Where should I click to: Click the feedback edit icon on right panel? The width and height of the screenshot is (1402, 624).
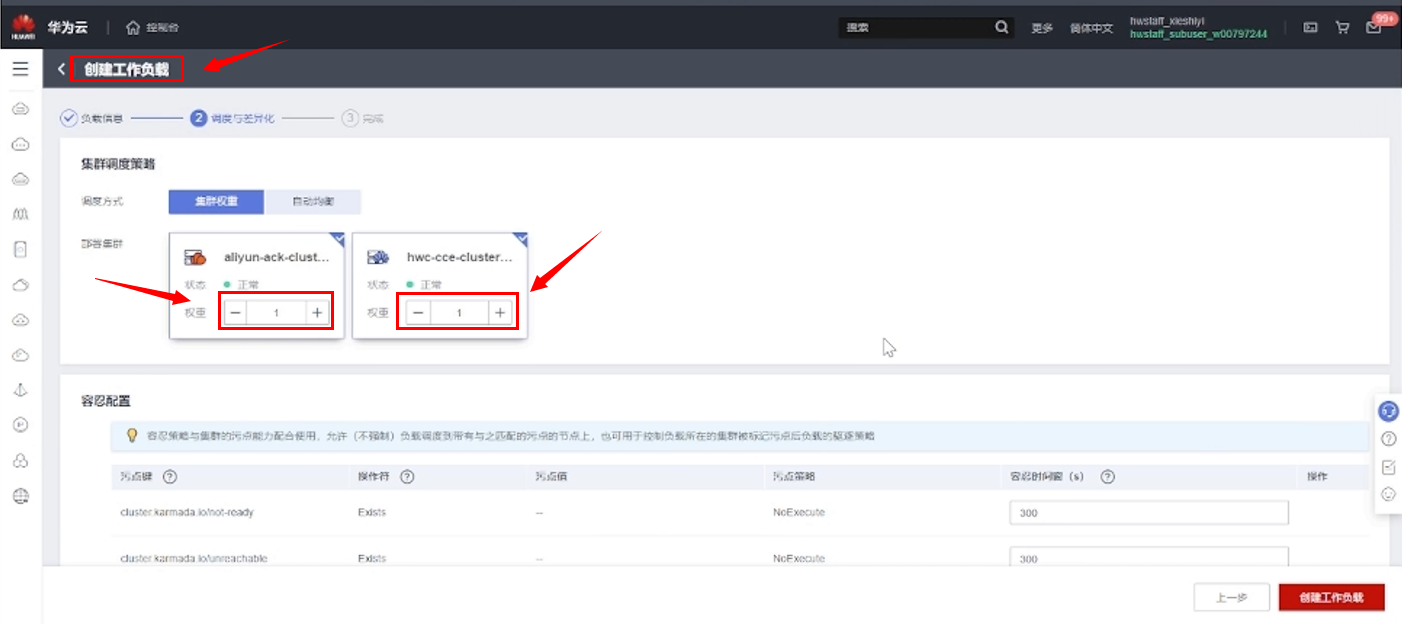(x=1388, y=467)
